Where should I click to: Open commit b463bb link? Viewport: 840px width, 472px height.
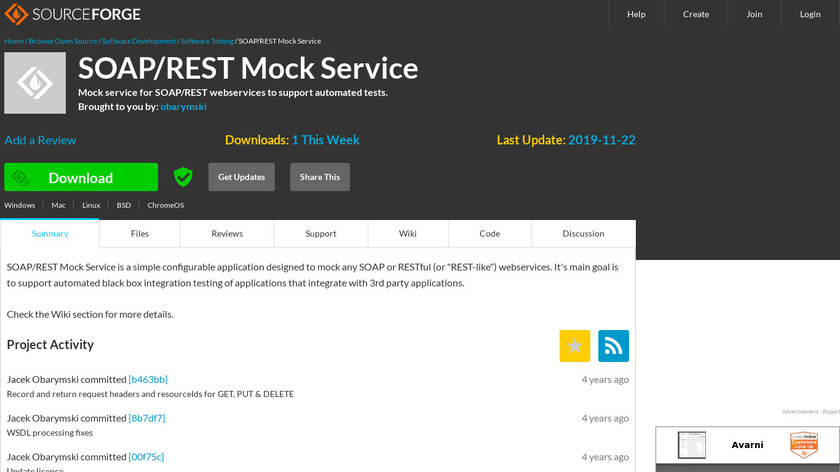148,379
